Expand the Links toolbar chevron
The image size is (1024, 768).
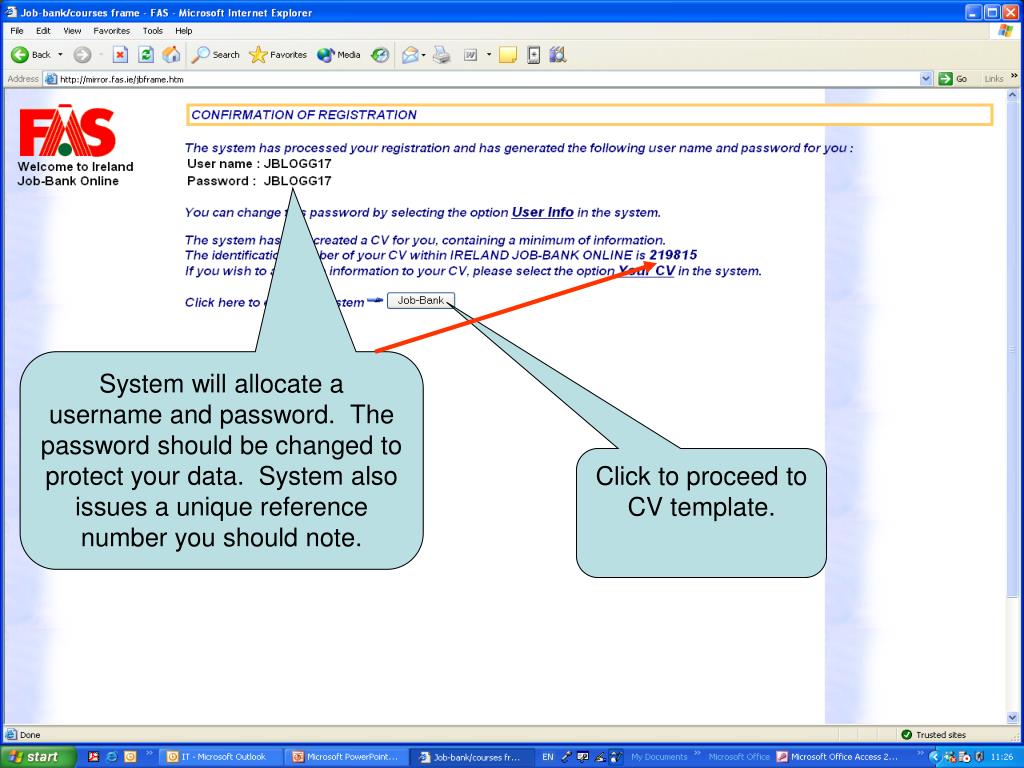click(x=1014, y=77)
